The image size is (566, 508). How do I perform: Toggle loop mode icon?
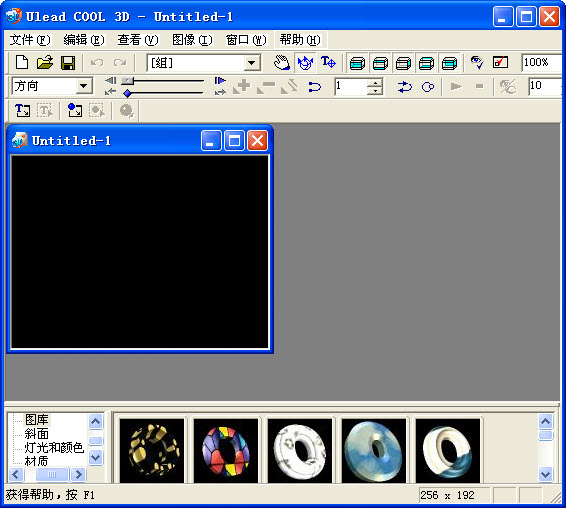coord(428,87)
